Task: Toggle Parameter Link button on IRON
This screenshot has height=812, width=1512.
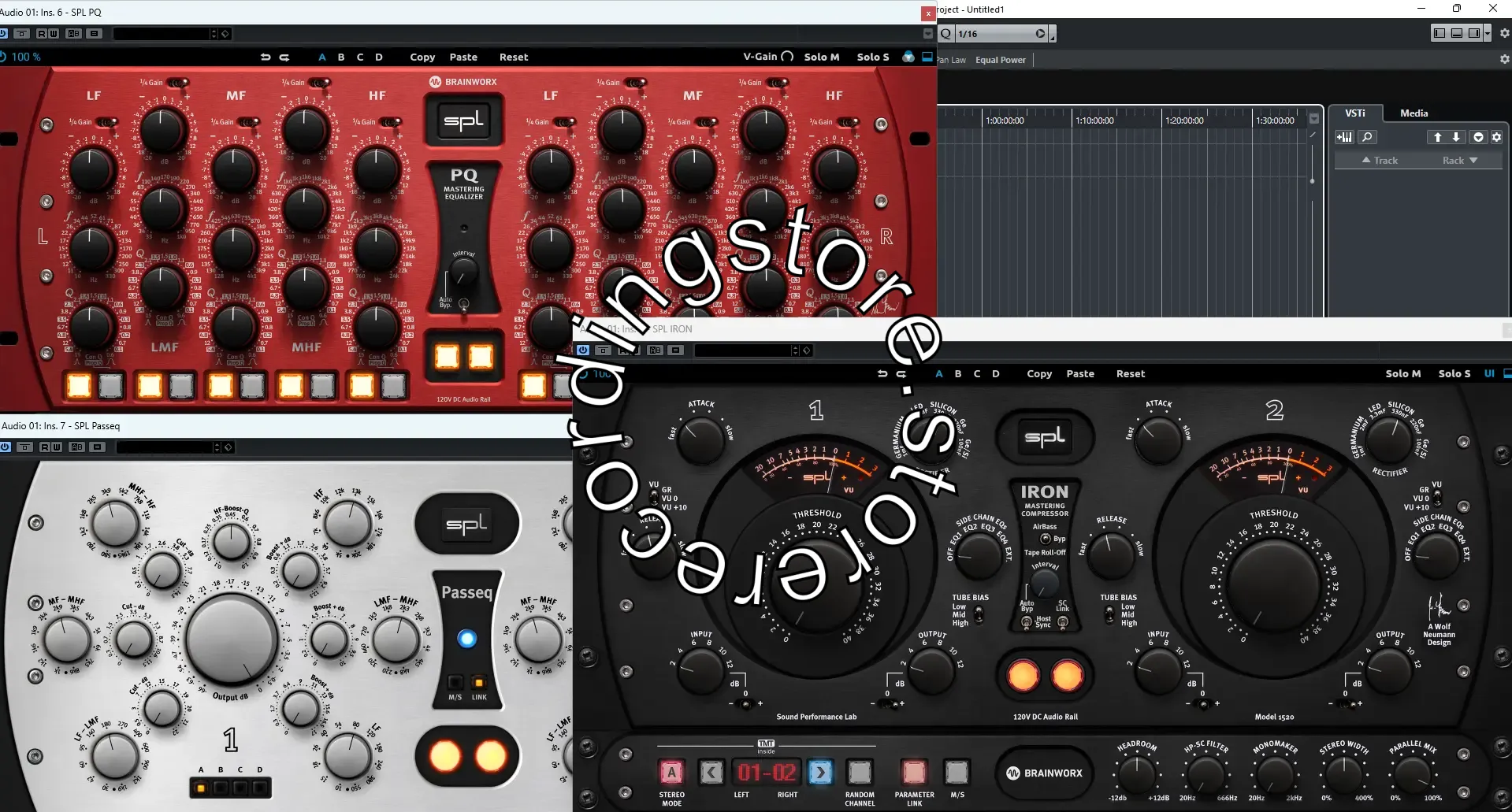Action: [x=914, y=773]
